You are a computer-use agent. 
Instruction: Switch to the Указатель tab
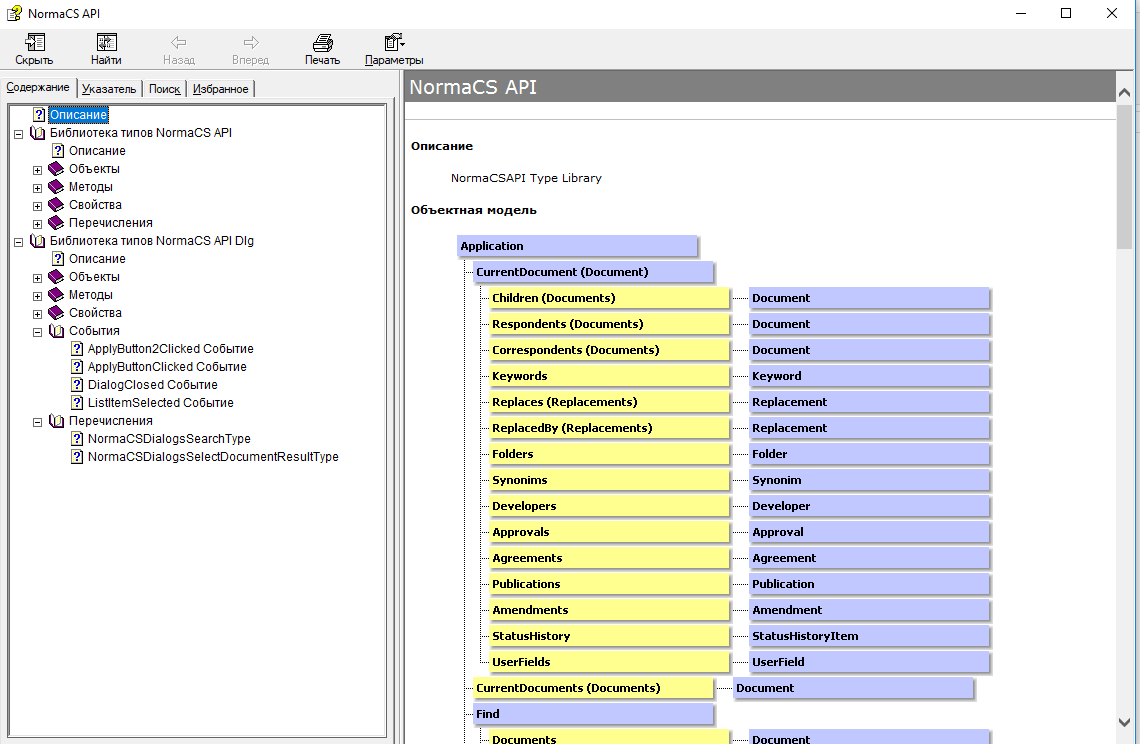click(109, 89)
